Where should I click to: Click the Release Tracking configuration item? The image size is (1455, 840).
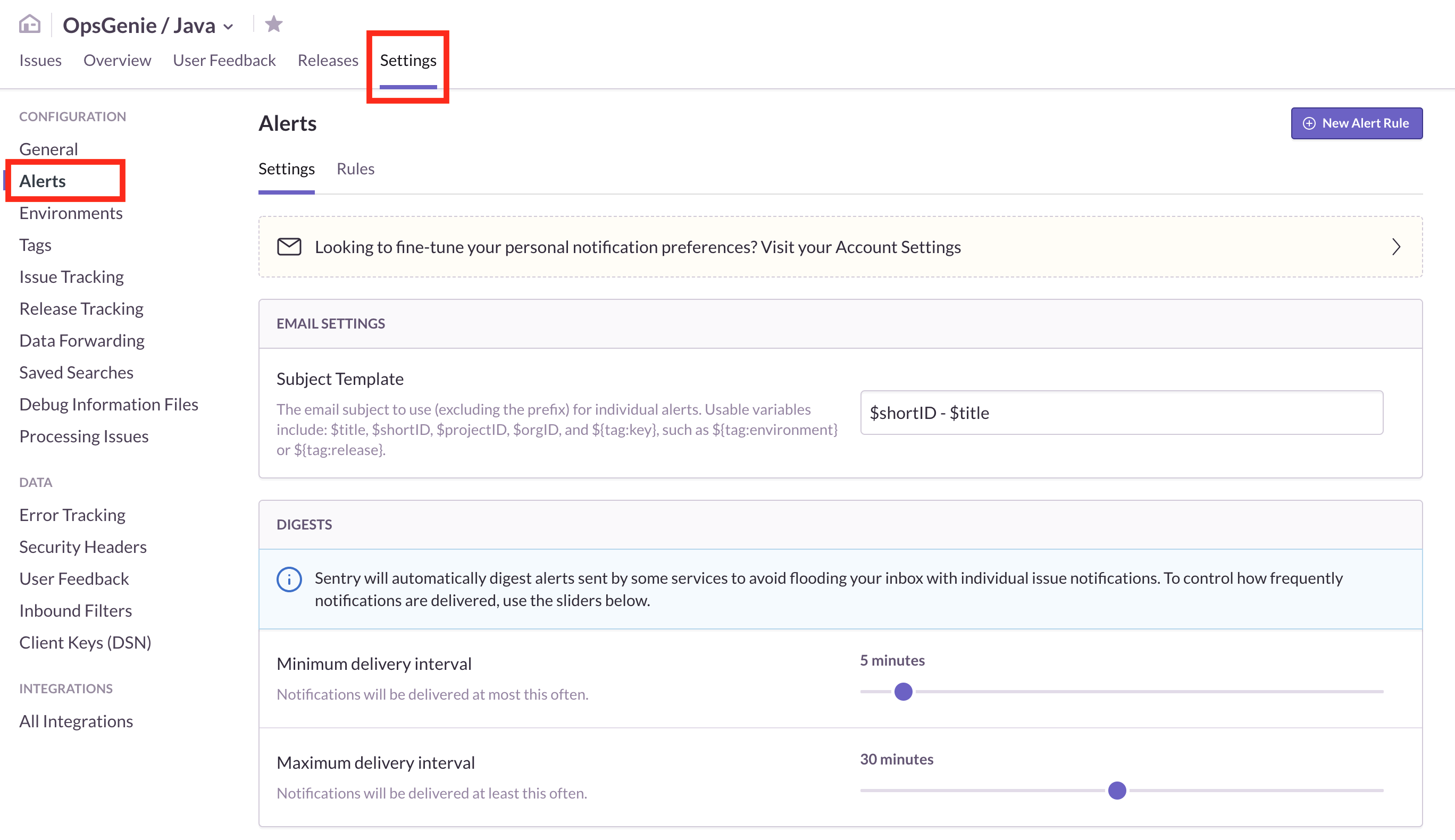(x=80, y=308)
